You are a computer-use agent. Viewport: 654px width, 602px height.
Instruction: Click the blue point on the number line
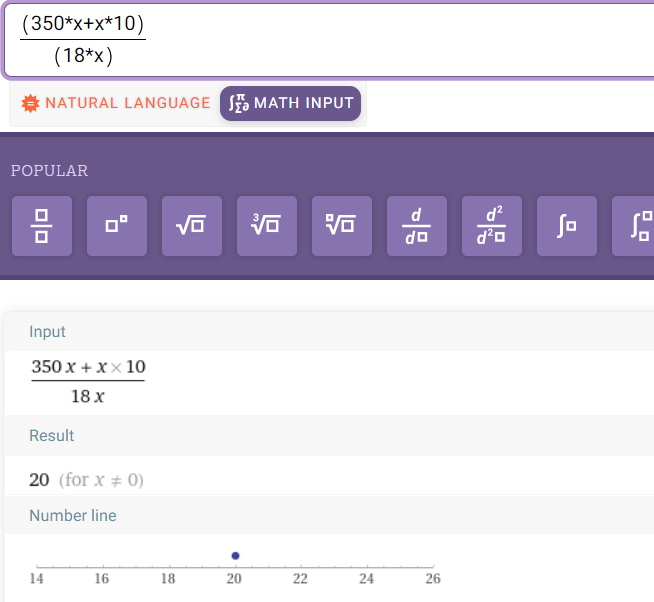(x=235, y=555)
